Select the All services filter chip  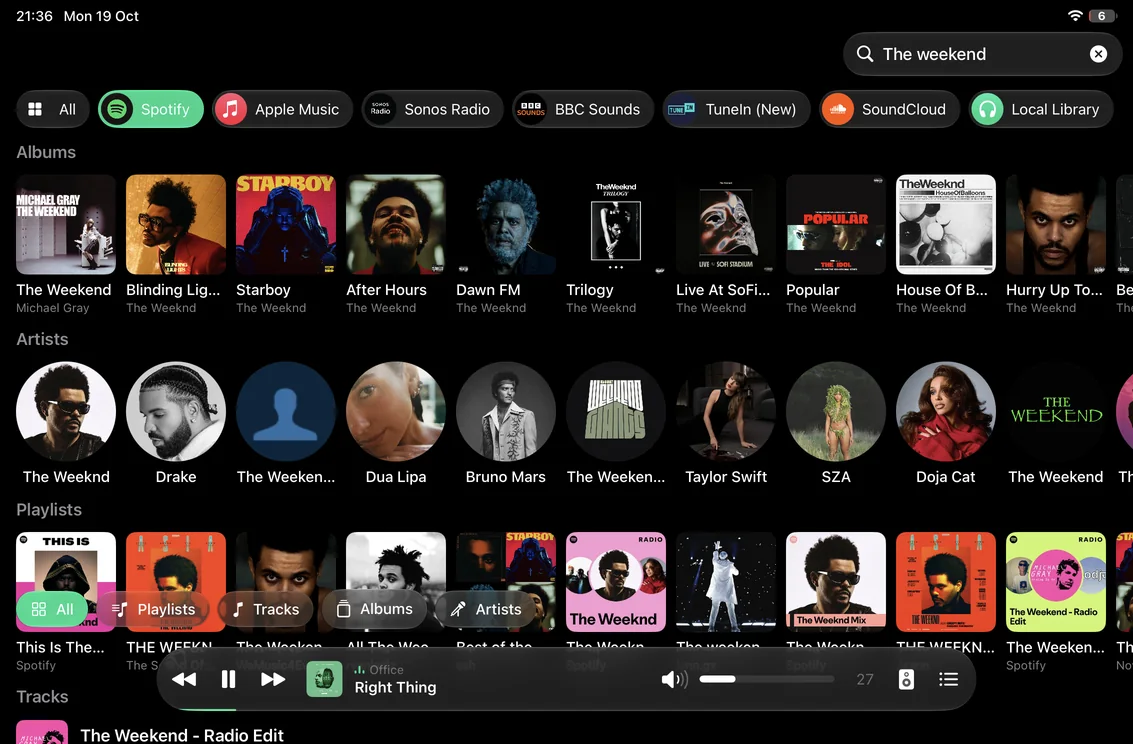(x=52, y=109)
